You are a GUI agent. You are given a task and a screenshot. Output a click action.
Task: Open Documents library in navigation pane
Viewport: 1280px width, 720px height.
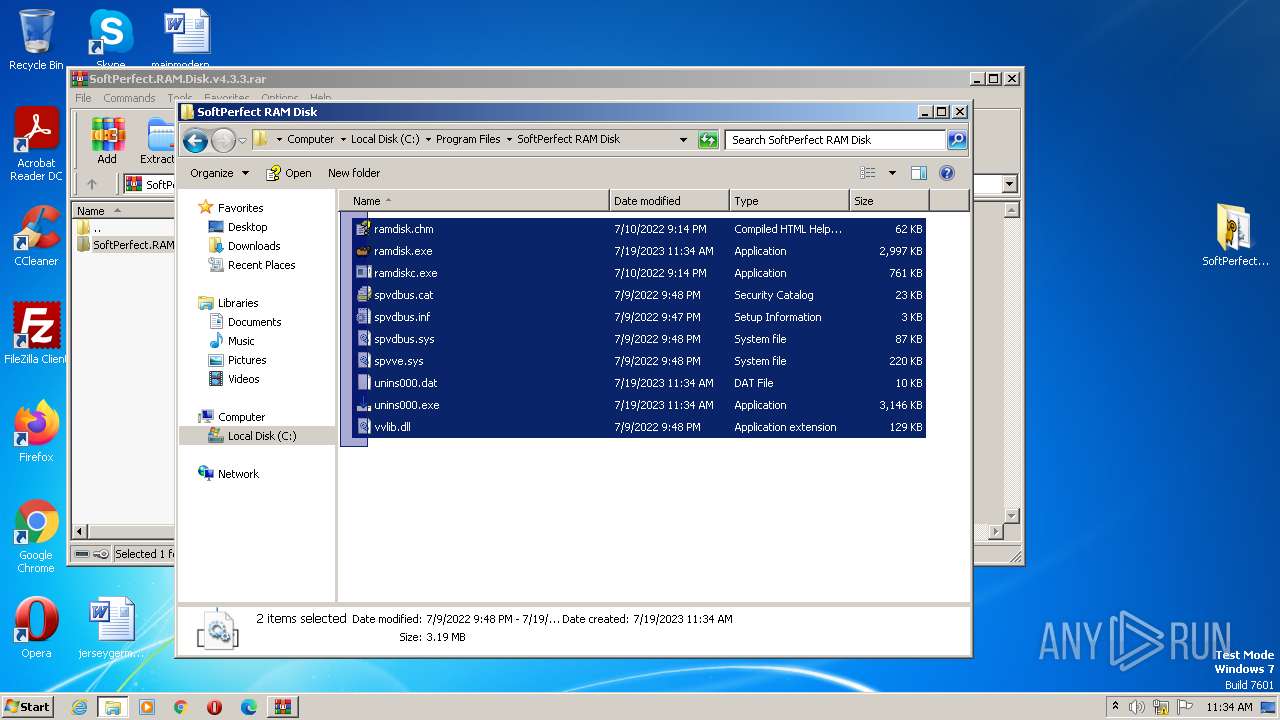[x=245, y=322]
